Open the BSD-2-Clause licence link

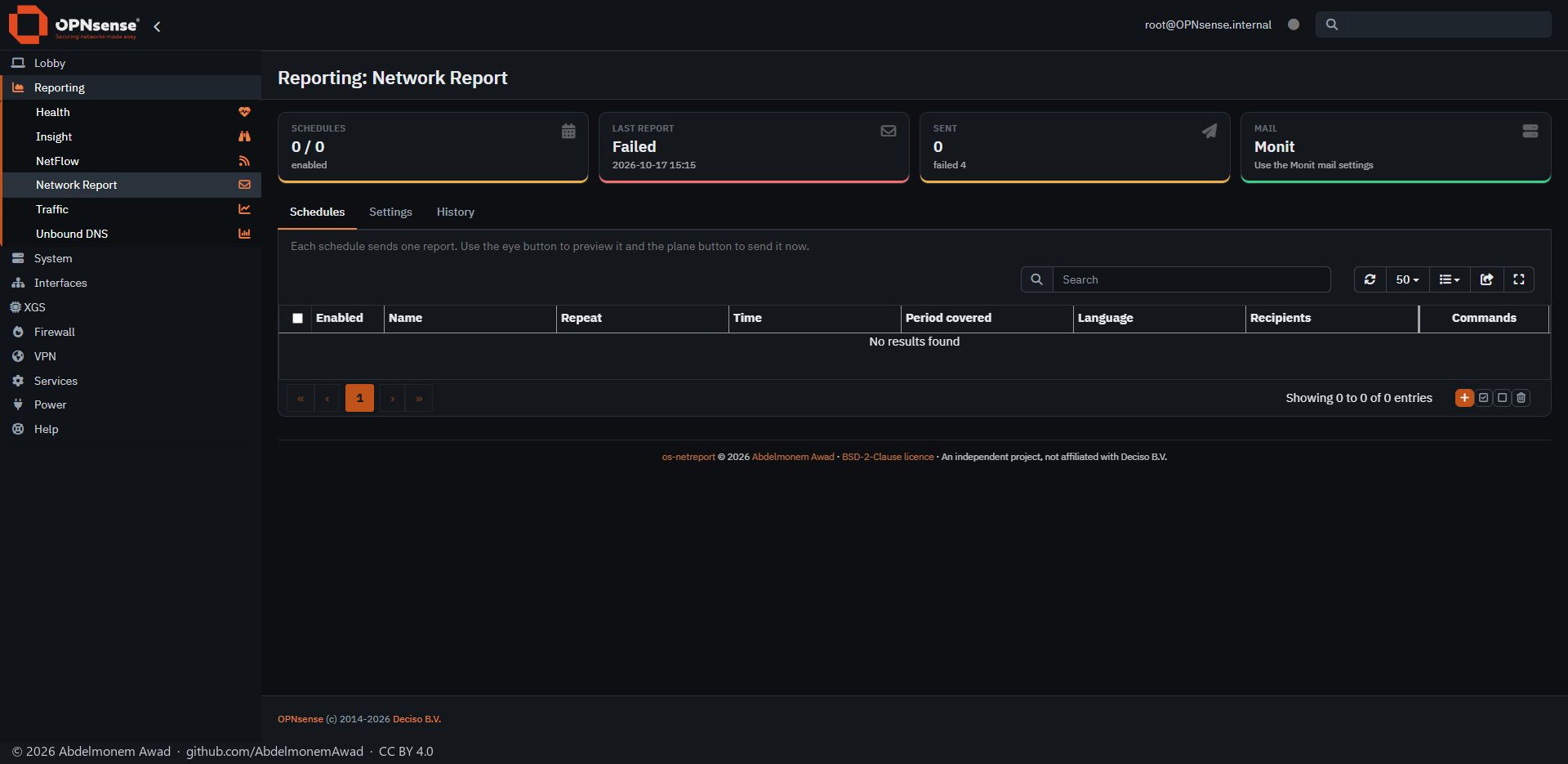[888, 457]
